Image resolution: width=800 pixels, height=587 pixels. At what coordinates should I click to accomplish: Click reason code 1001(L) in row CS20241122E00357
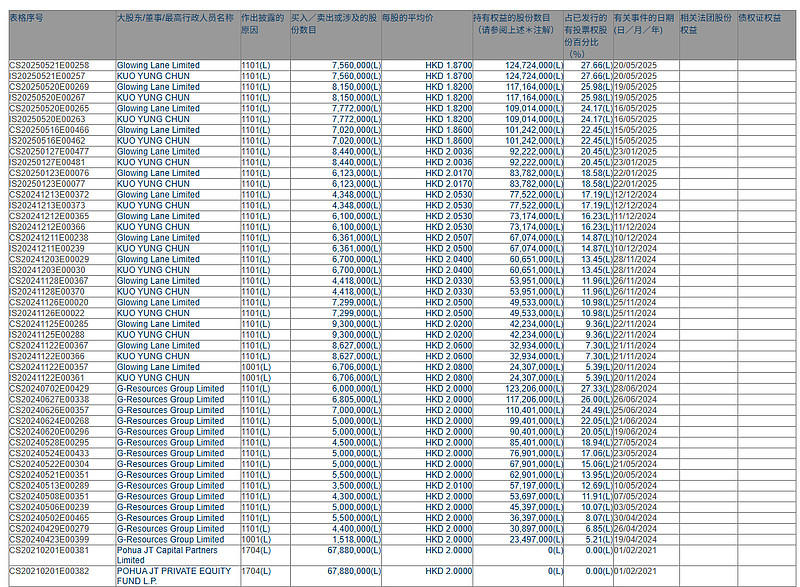click(x=256, y=367)
